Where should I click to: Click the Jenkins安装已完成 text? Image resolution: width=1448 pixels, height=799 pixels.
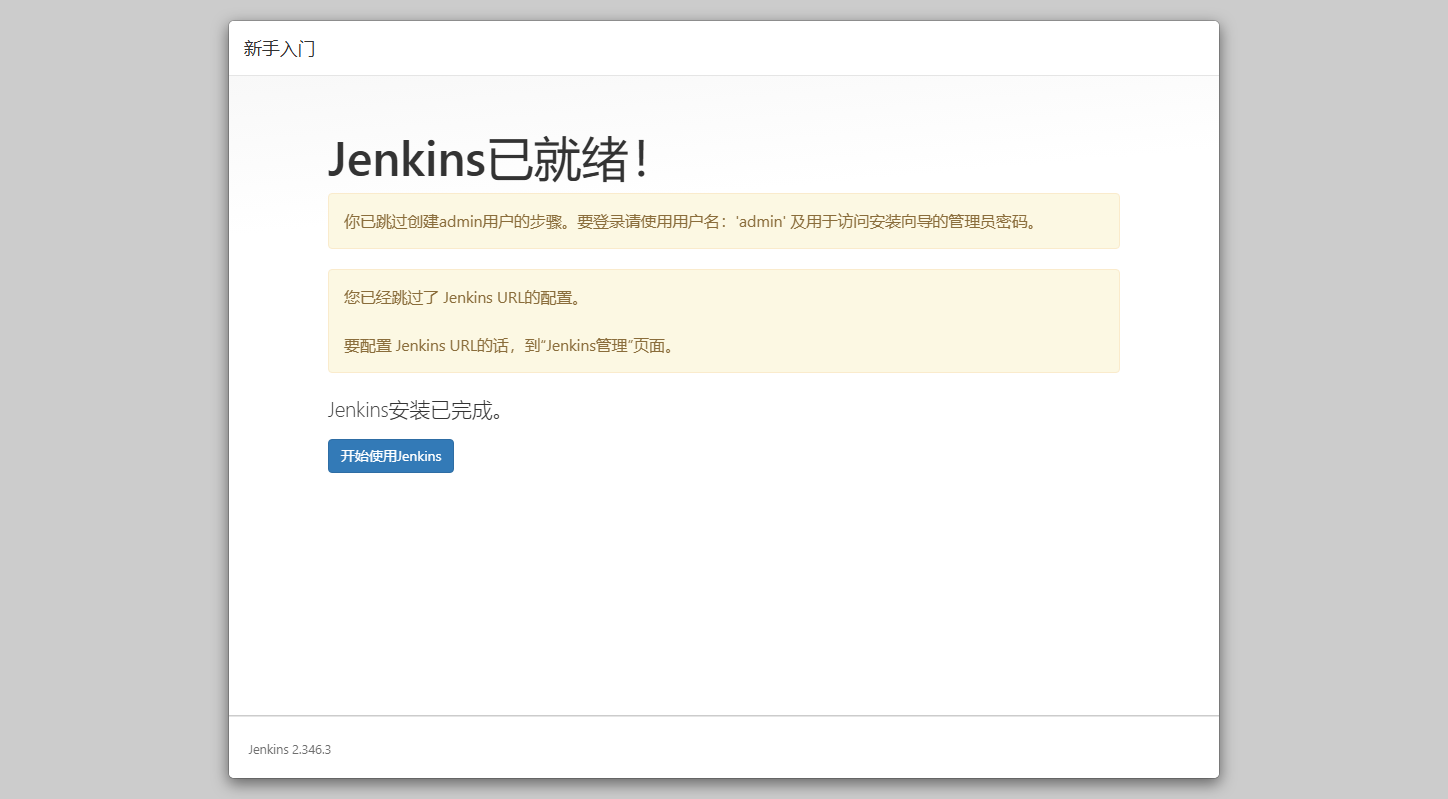pos(415,410)
